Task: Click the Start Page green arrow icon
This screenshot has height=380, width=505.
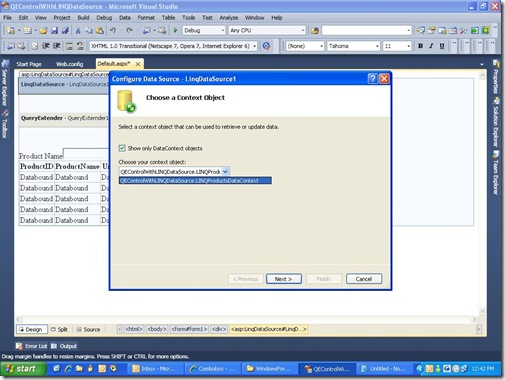Action: pos(475,30)
